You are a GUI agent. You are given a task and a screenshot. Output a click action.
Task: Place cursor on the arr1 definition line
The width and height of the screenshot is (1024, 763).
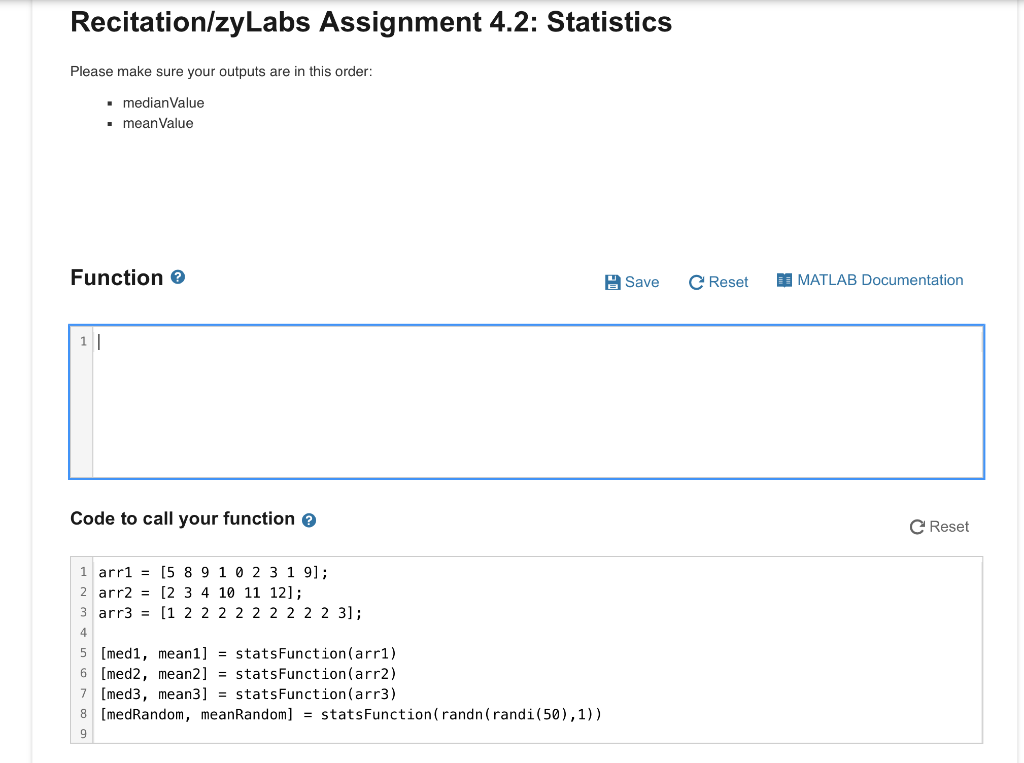tap(213, 572)
